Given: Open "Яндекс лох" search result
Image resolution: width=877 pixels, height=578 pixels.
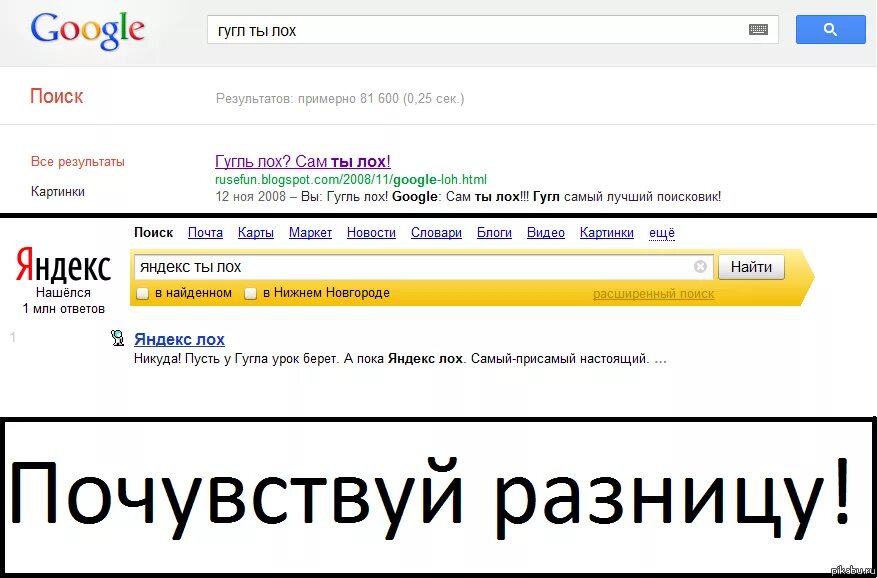Looking at the screenshot, I should coord(180,339).
